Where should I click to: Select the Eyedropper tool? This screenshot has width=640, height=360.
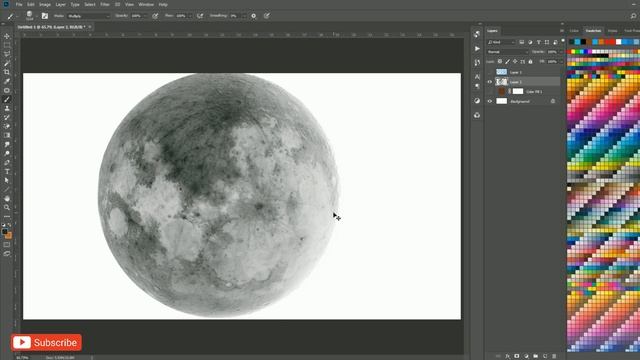[x=7, y=81]
